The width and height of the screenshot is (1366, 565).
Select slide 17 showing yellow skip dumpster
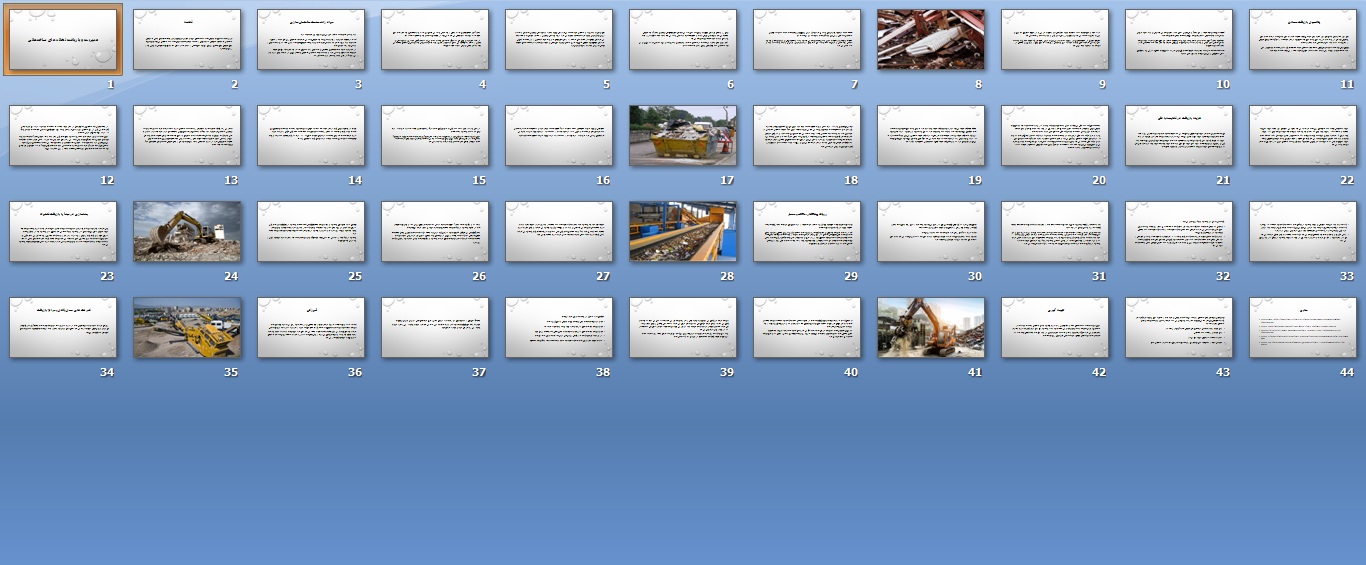pyautogui.click(x=683, y=136)
